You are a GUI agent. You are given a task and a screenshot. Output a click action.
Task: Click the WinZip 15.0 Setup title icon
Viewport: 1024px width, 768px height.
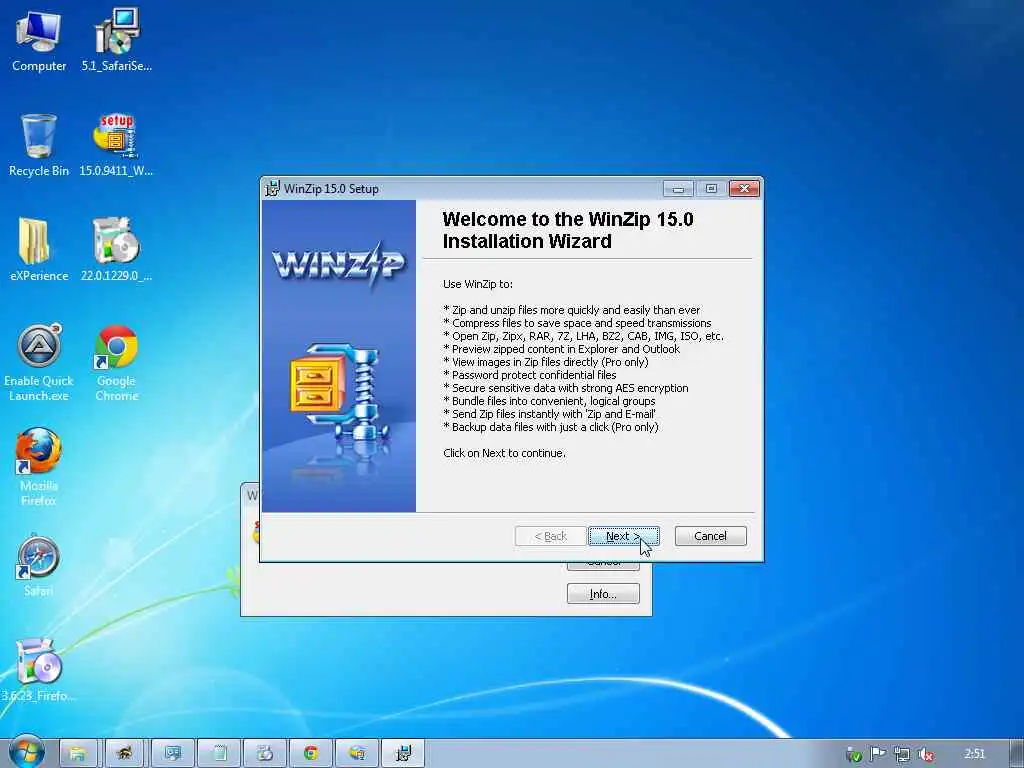point(272,189)
